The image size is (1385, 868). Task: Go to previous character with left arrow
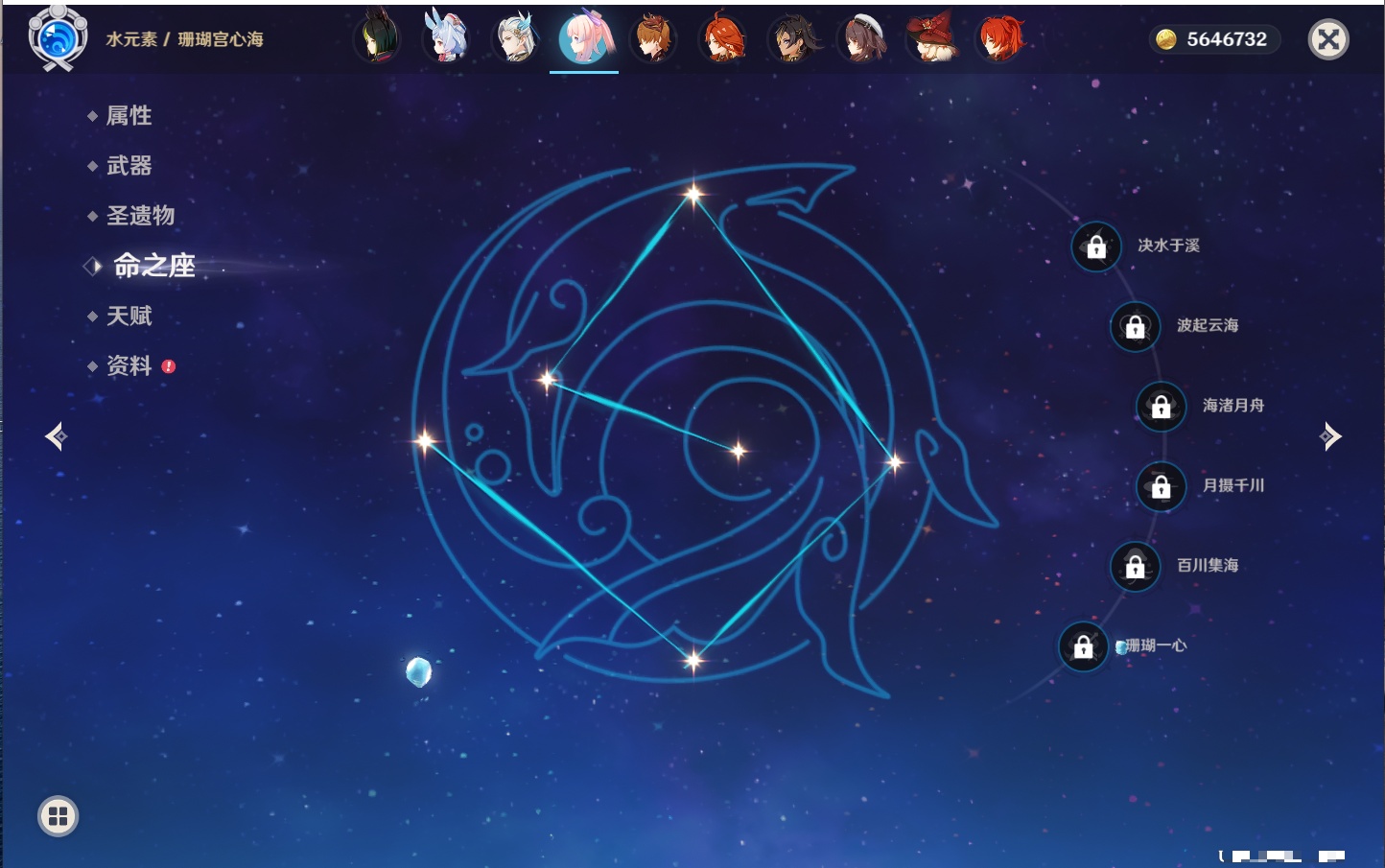coord(56,436)
